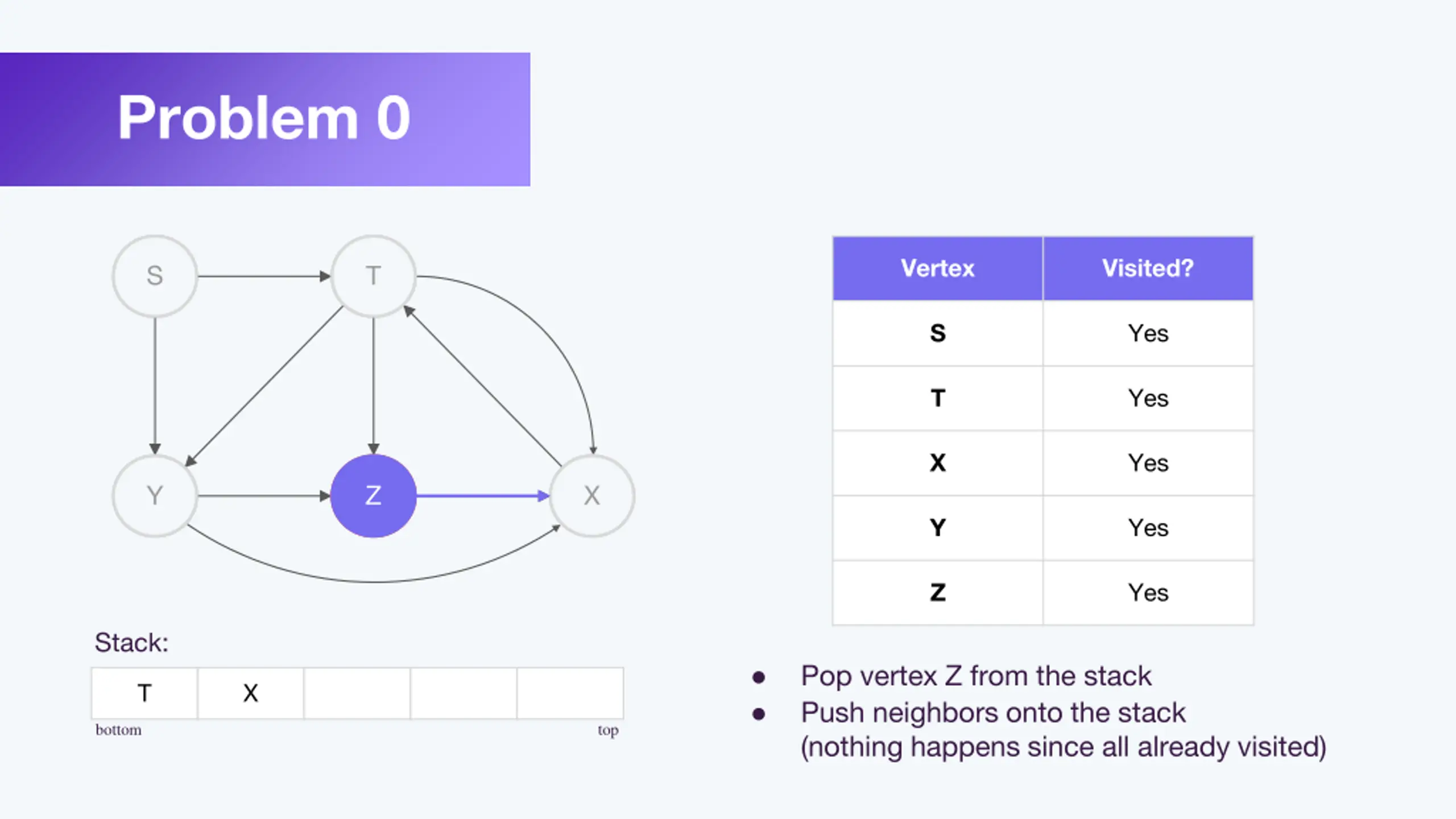This screenshot has height=819, width=1456.
Task: Click Pop vertex Z bullet text
Action: pyautogui.click(x=976, y=676)
